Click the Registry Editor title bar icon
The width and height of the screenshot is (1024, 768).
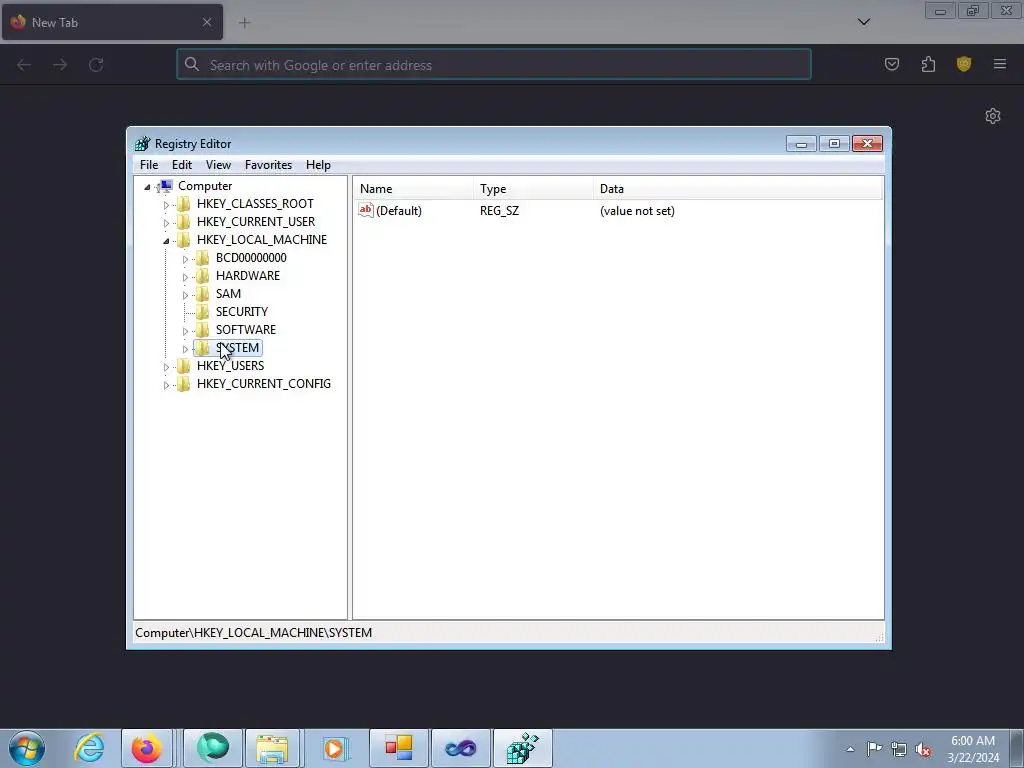tap(142, 144)
